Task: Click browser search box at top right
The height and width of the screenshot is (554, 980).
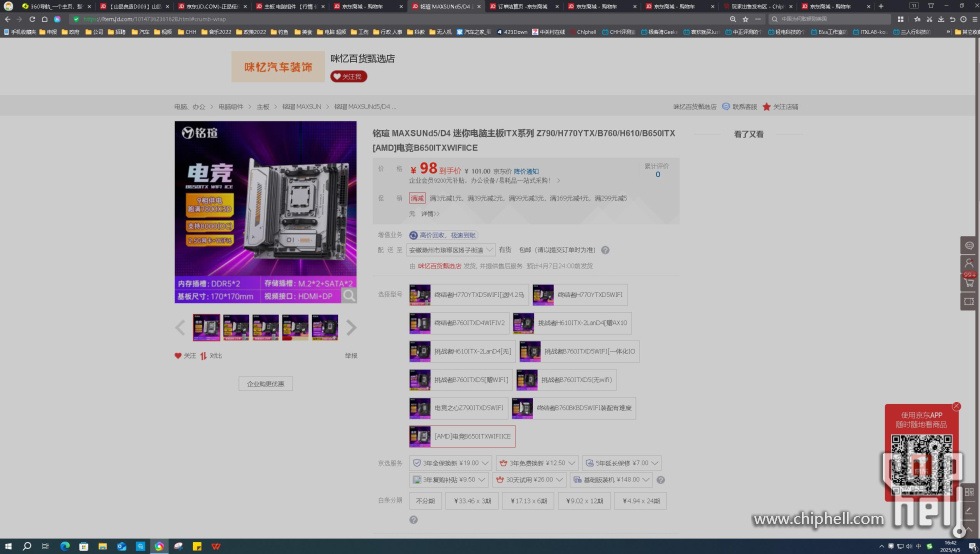Action: click(830, 19)
